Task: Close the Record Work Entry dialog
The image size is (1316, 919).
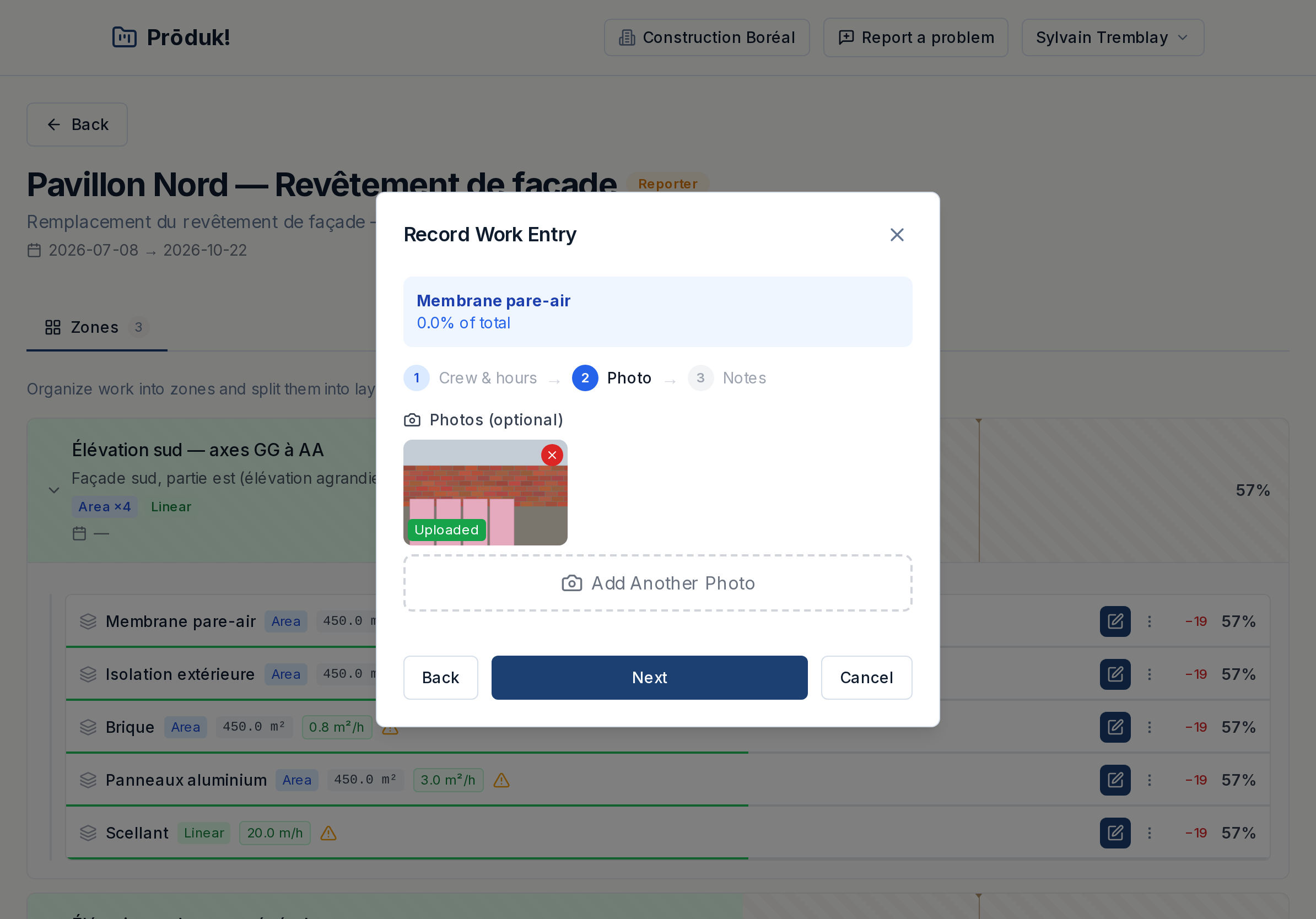Action: click(x=897, y=235)
